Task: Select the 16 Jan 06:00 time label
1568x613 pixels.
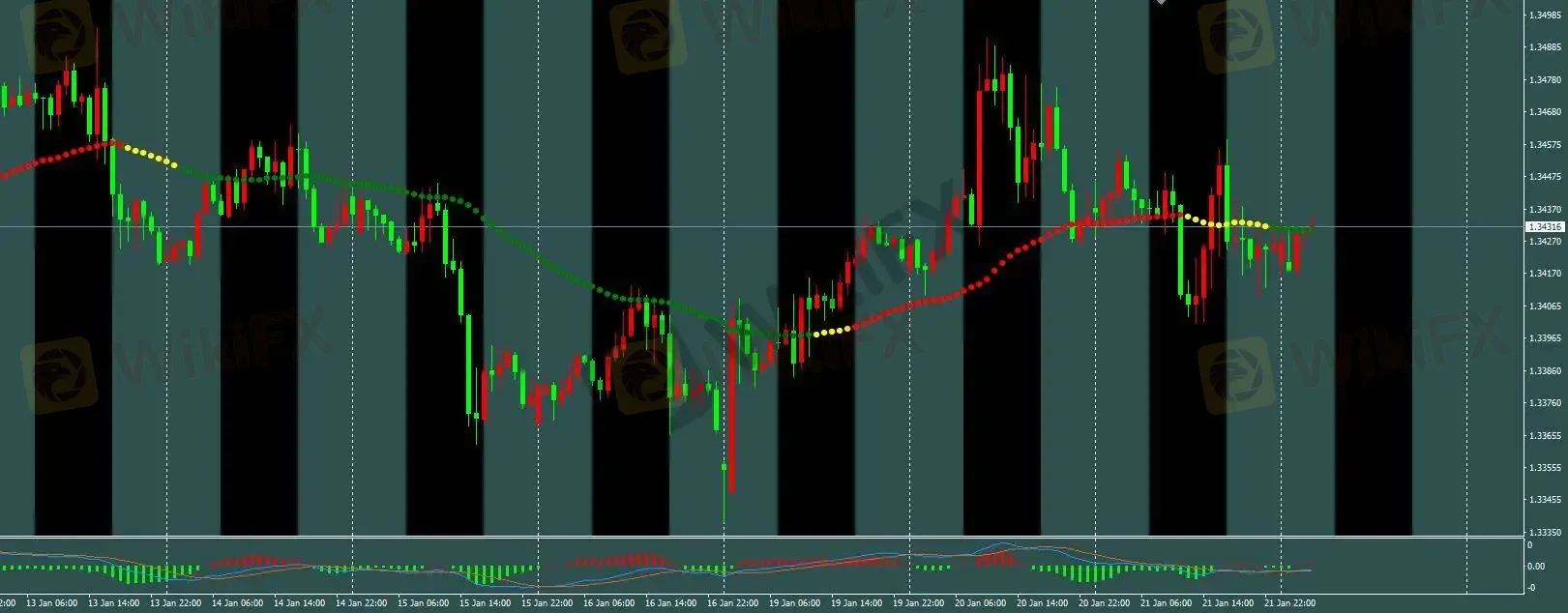Action: 608,603
